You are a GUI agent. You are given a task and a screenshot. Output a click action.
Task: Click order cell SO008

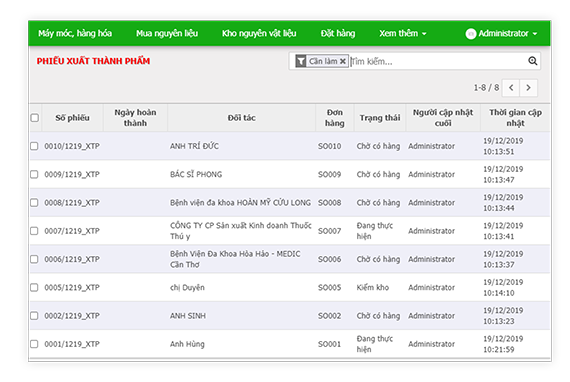point(329,202)
